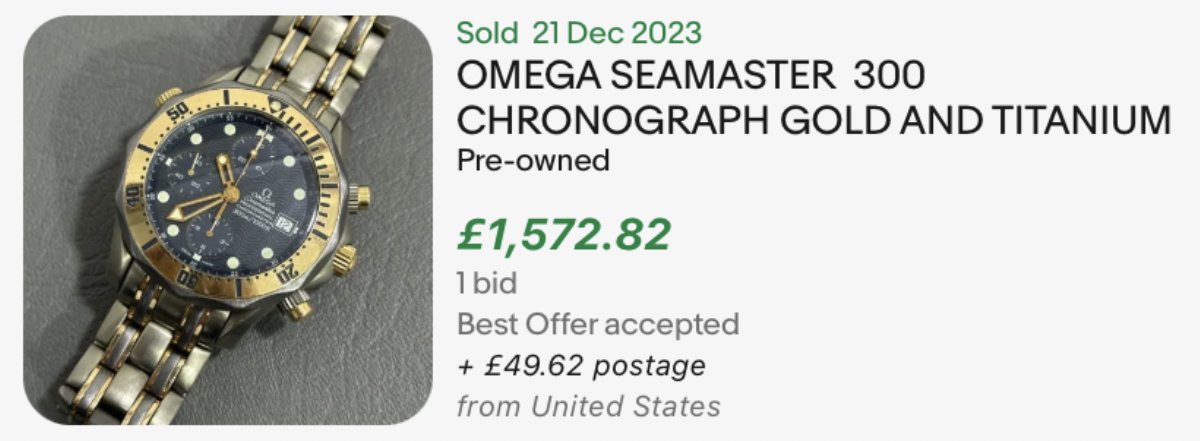1200x441 pixels.
Task: Click the lower chronograph pusher in photo
Action: [x=296, y=306]
